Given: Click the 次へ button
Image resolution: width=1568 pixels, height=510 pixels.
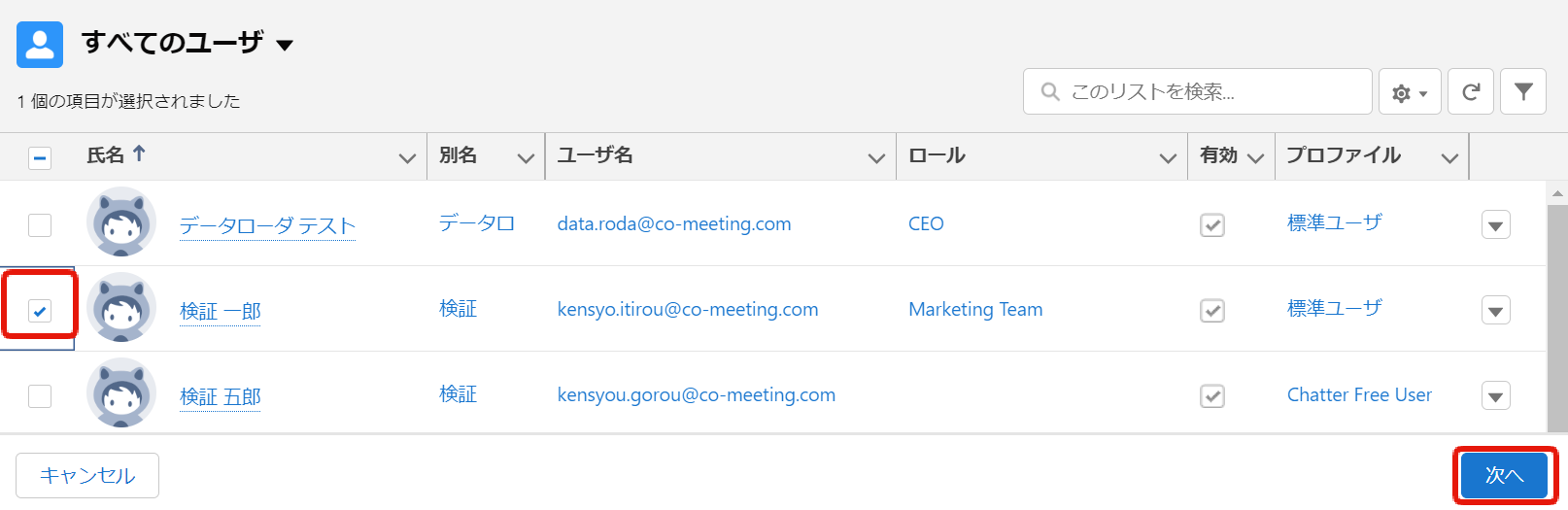Looking at the screenshot, I should pyautogui.click(x=1504, y=475).
